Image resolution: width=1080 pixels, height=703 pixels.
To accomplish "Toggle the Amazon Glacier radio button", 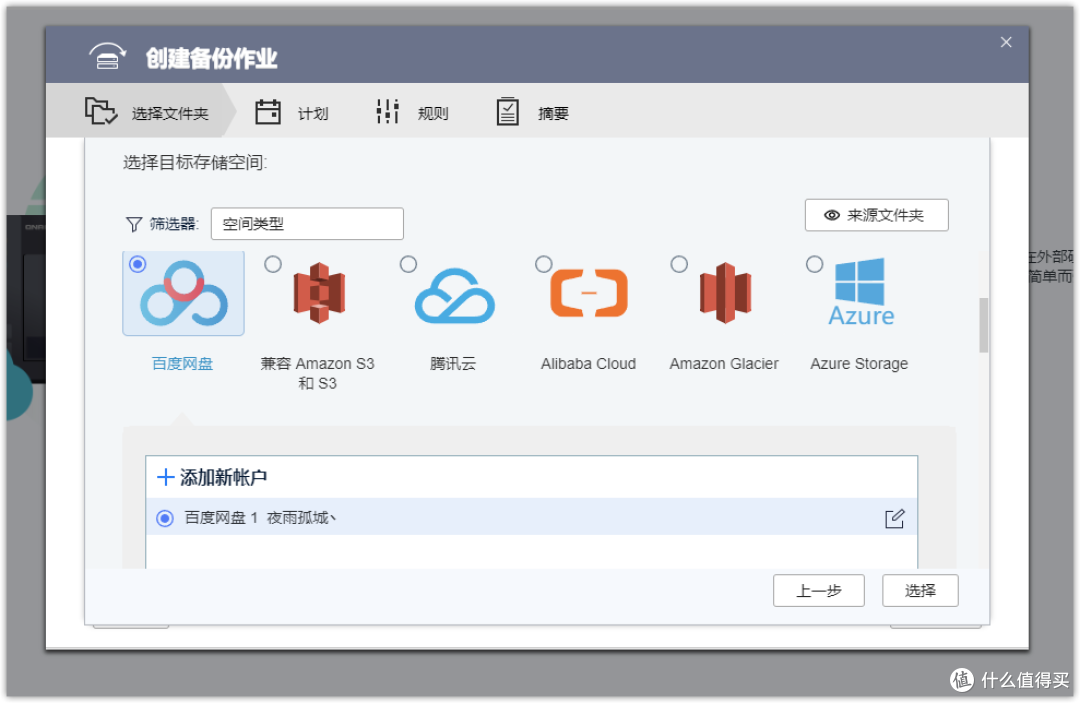I will point(679,264).
